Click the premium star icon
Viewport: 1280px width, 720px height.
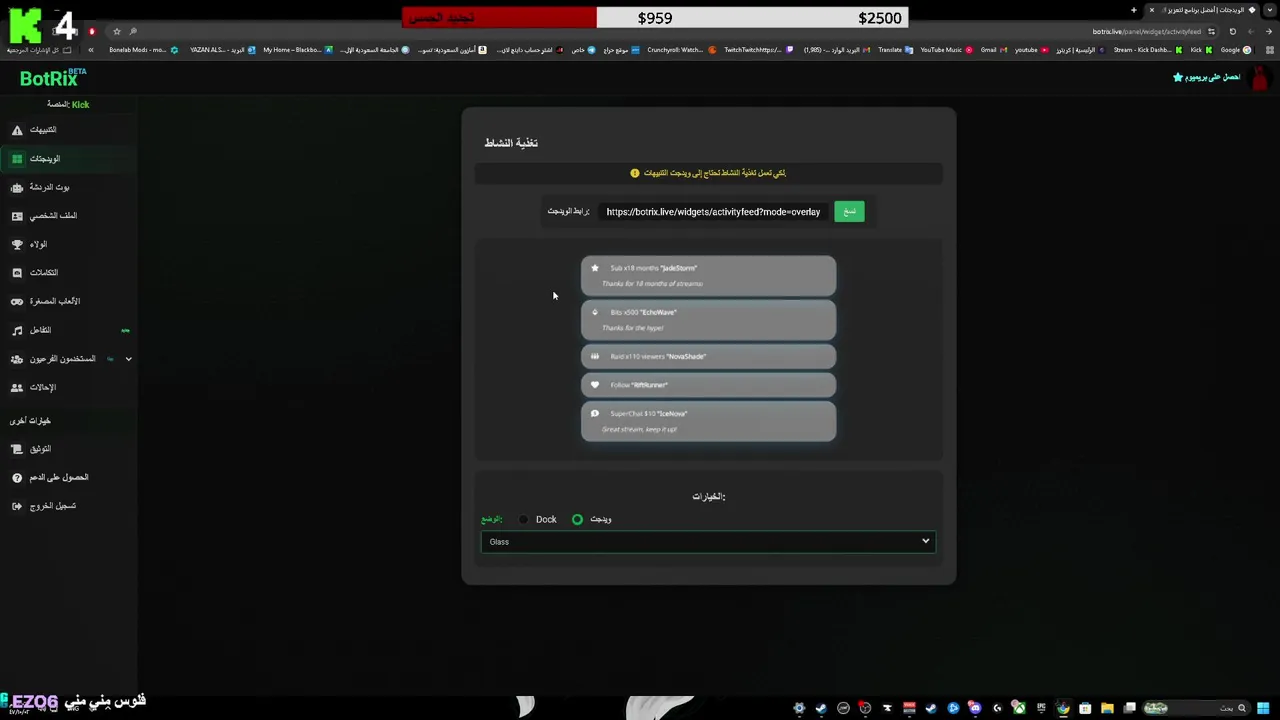[x=1178, y=77]
